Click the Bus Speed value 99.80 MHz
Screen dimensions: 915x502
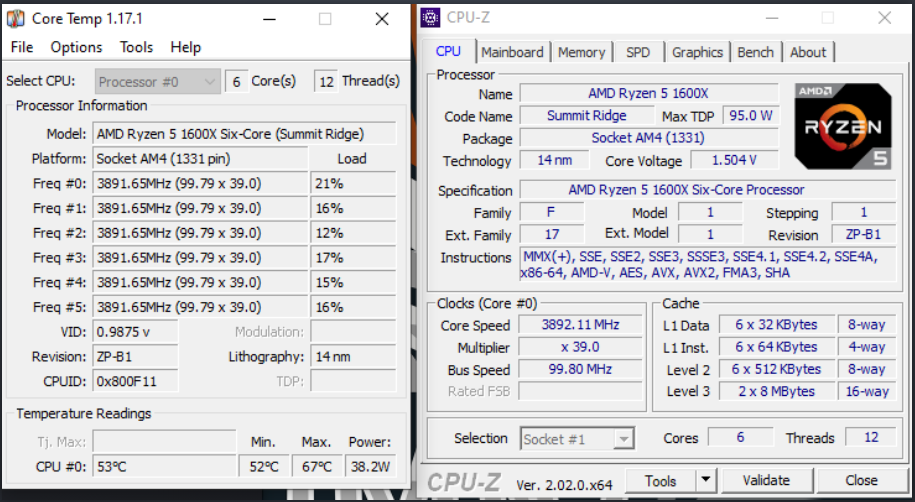[x=580, y=369]
